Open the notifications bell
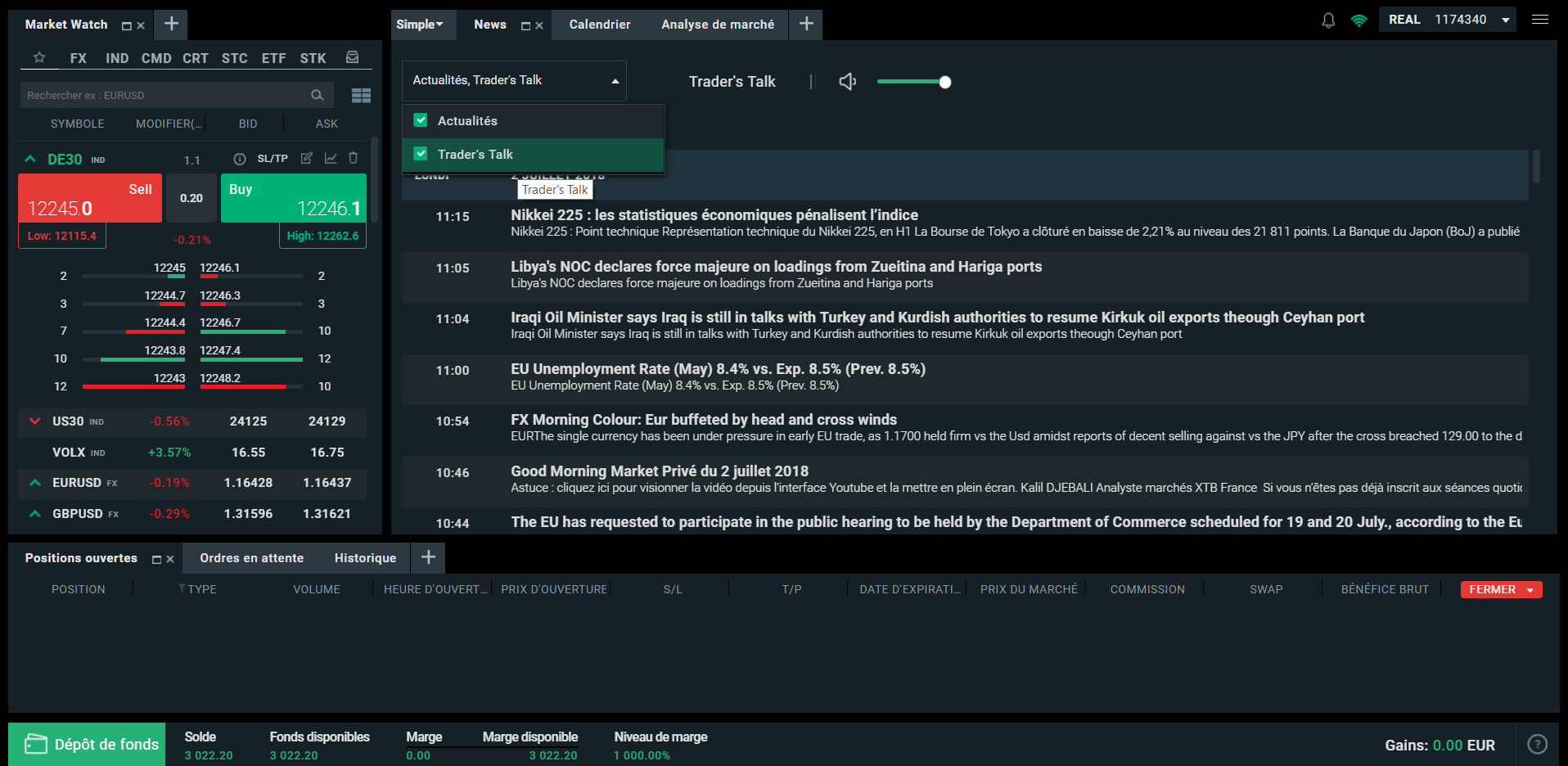Viewport: 1568px width, 766px height. point(1328,20)
